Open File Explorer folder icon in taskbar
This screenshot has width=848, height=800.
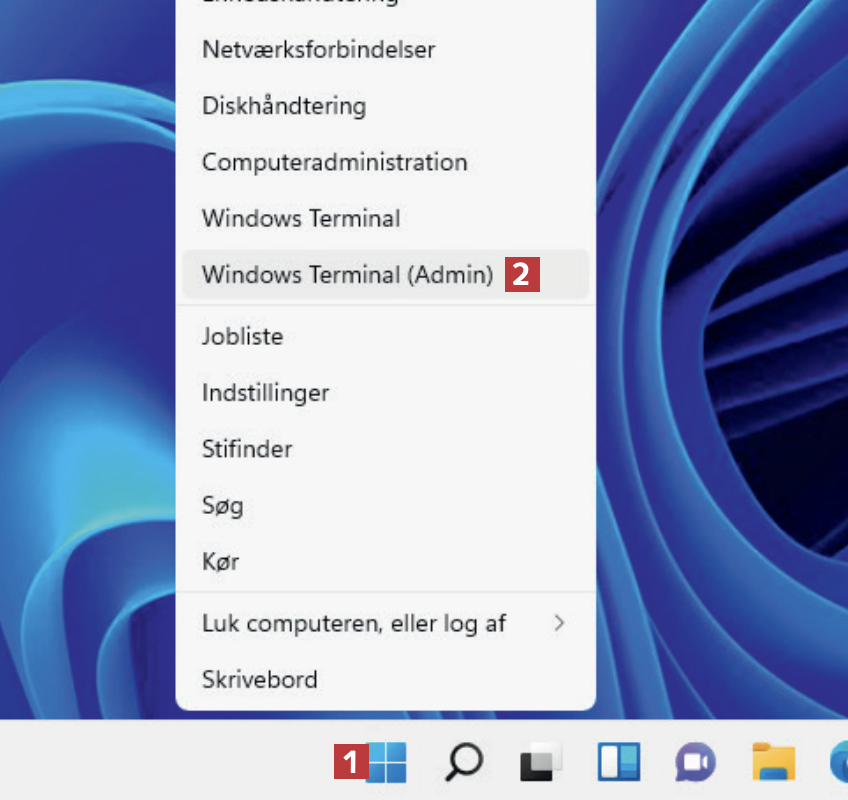coord(773,764)
